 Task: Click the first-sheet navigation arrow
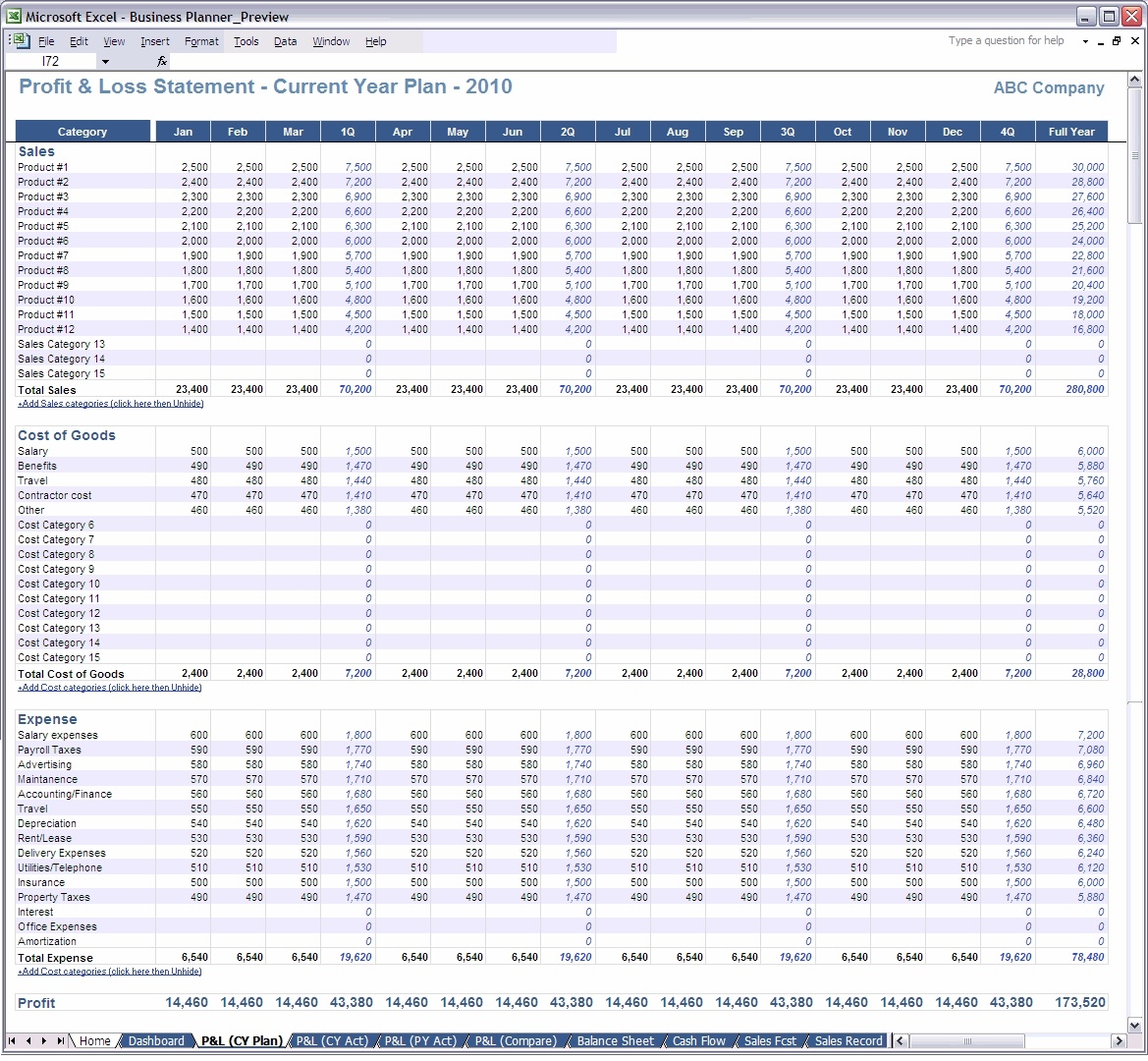(x=14, y=1040)
